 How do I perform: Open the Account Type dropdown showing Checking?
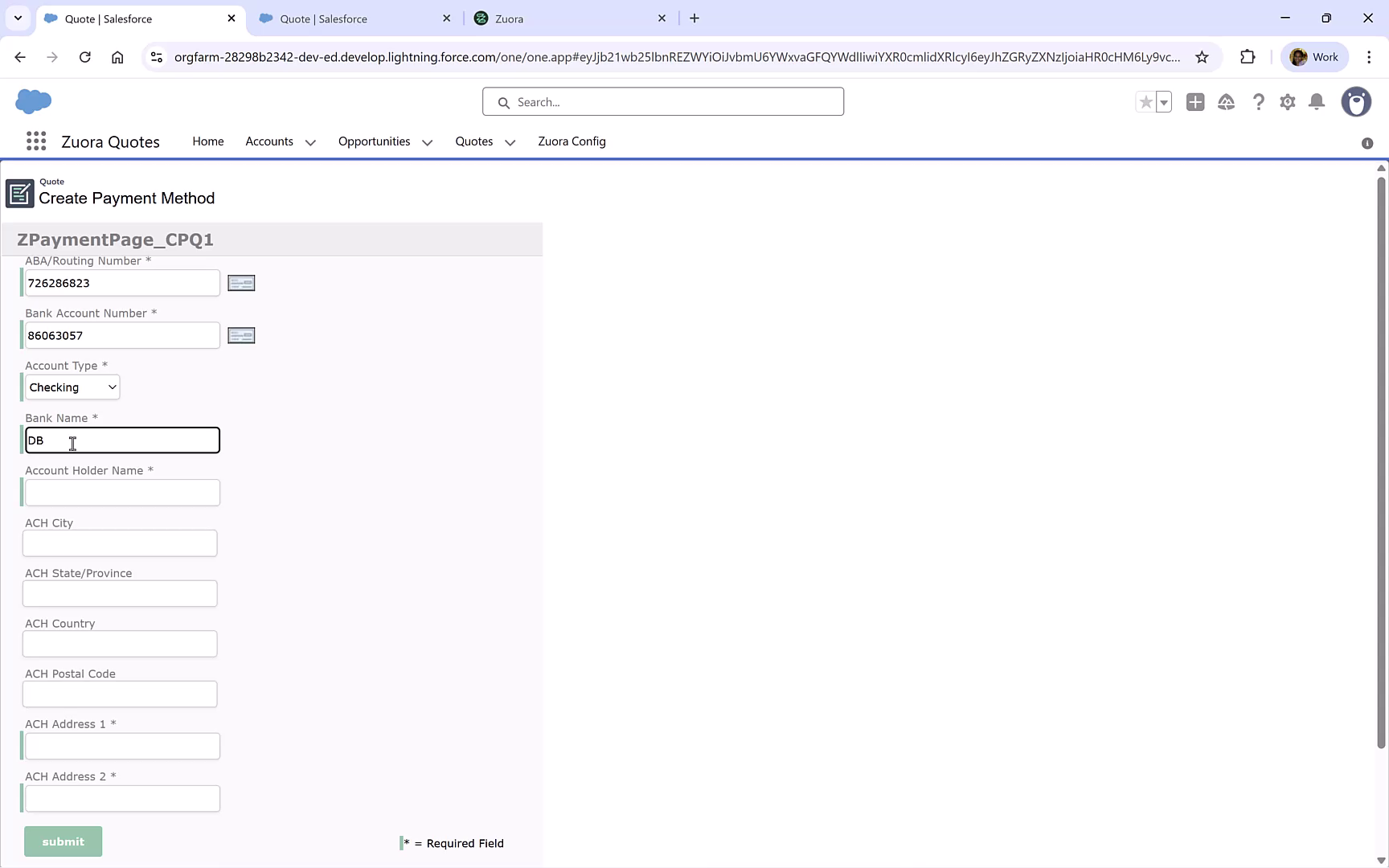pos(72,387)
